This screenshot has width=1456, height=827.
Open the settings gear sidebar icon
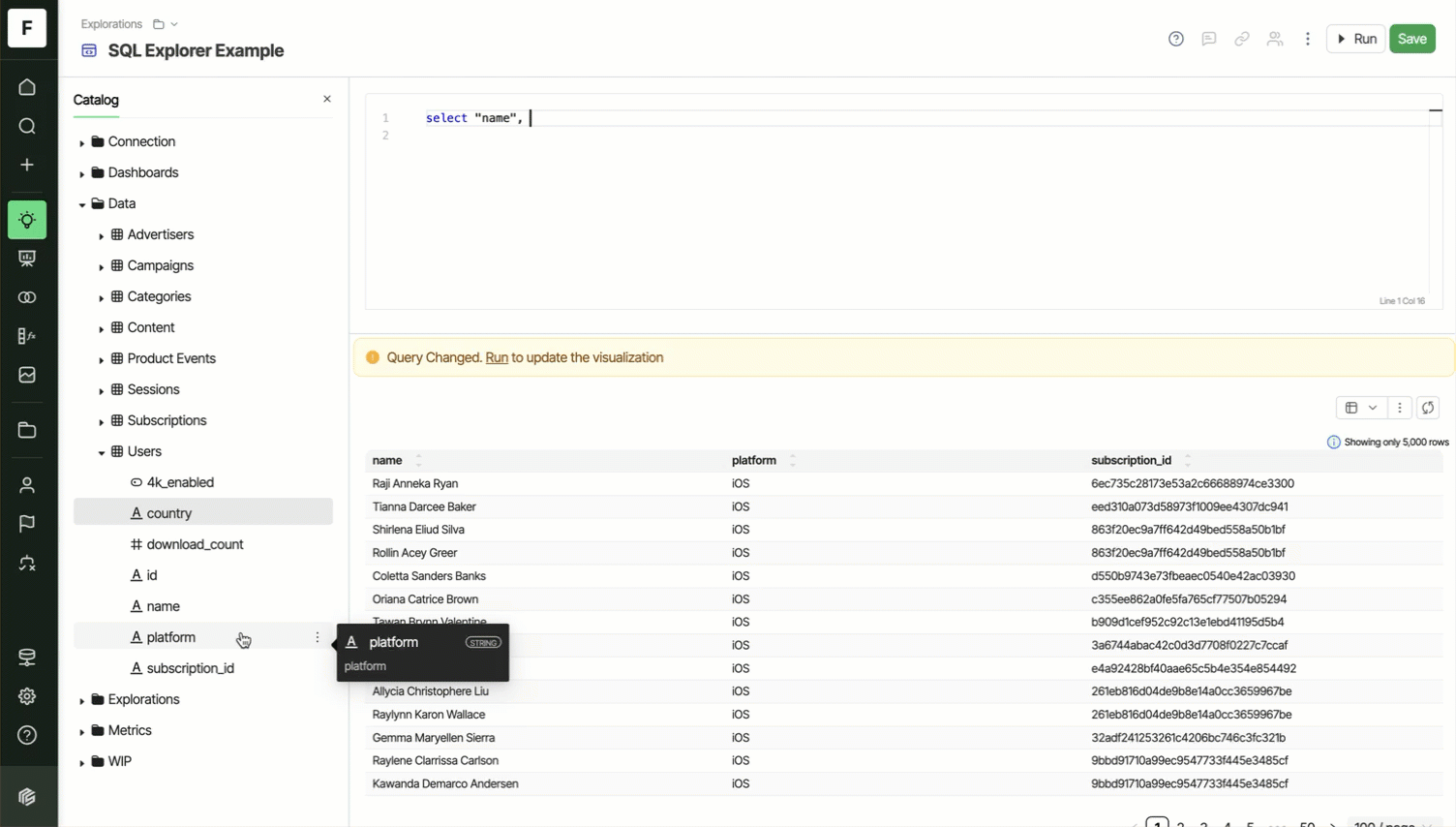click(27, 696)
